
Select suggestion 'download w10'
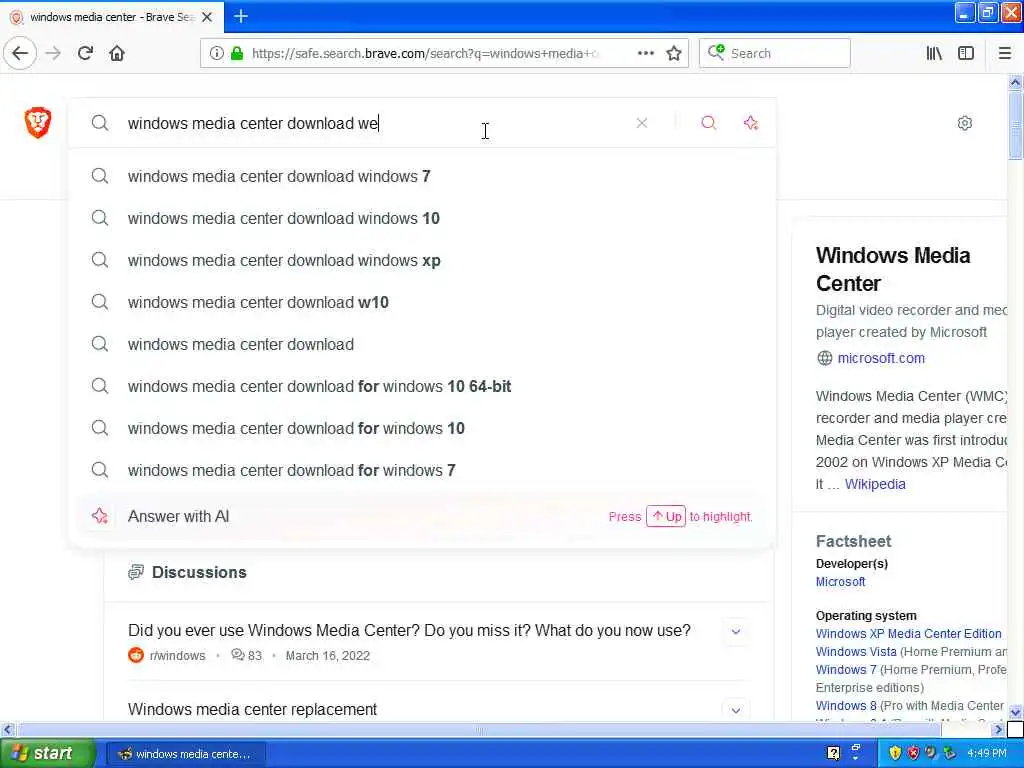pos(423,302)
